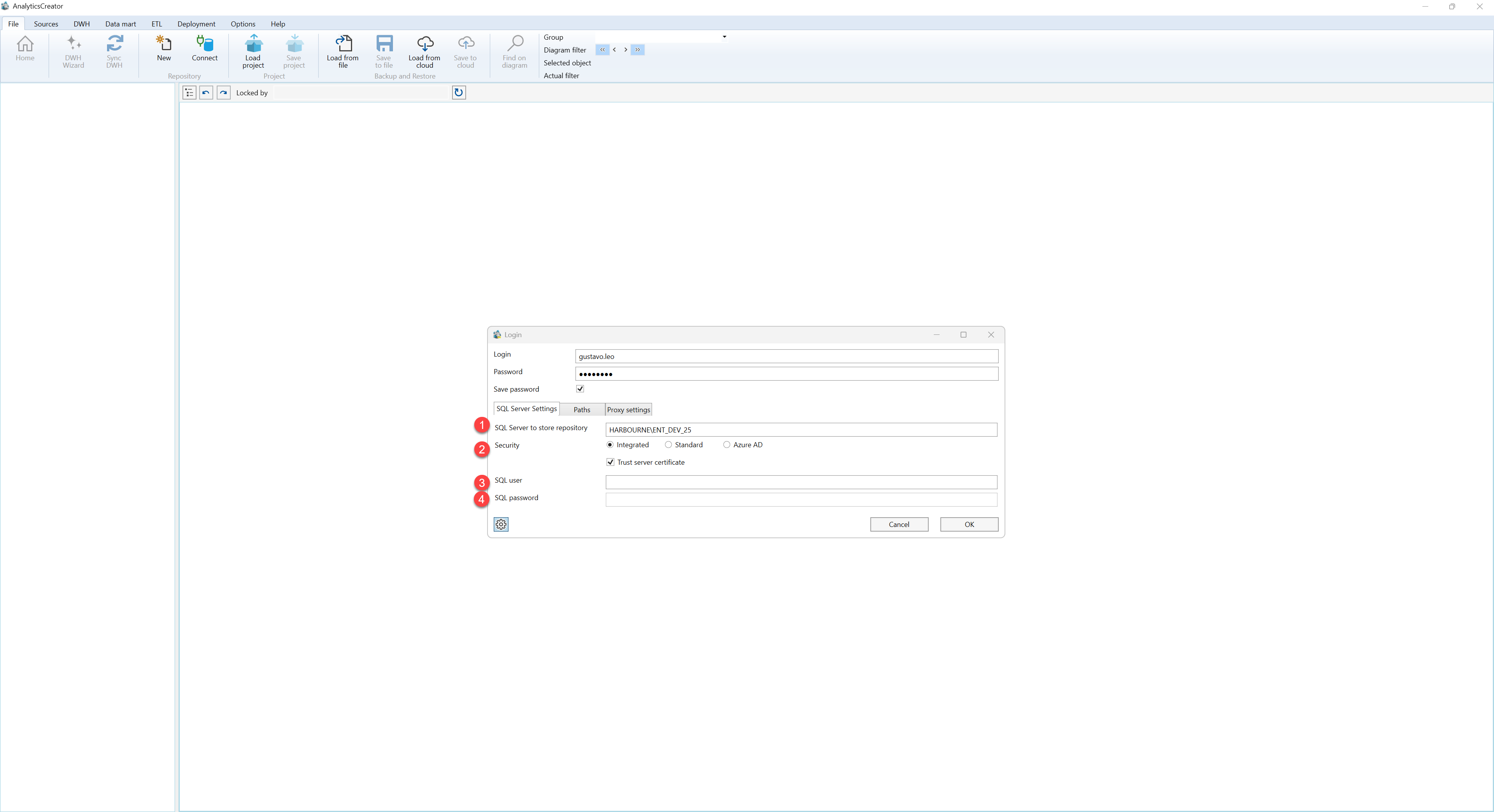Load from cloud backup

[x=424, y=52]
